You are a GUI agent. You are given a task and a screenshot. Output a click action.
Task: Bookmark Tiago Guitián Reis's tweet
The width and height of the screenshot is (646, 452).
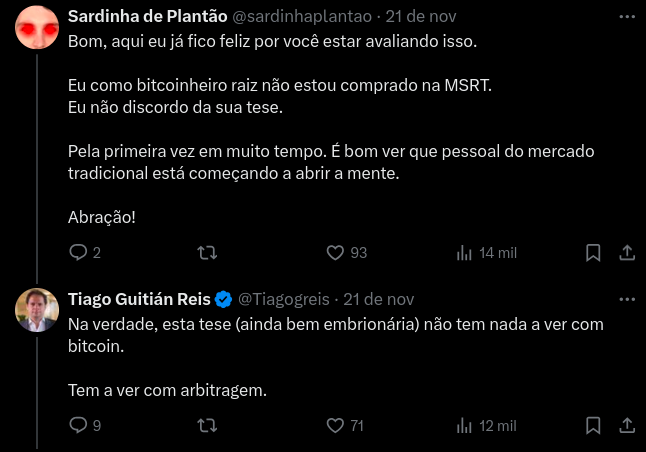593,425
